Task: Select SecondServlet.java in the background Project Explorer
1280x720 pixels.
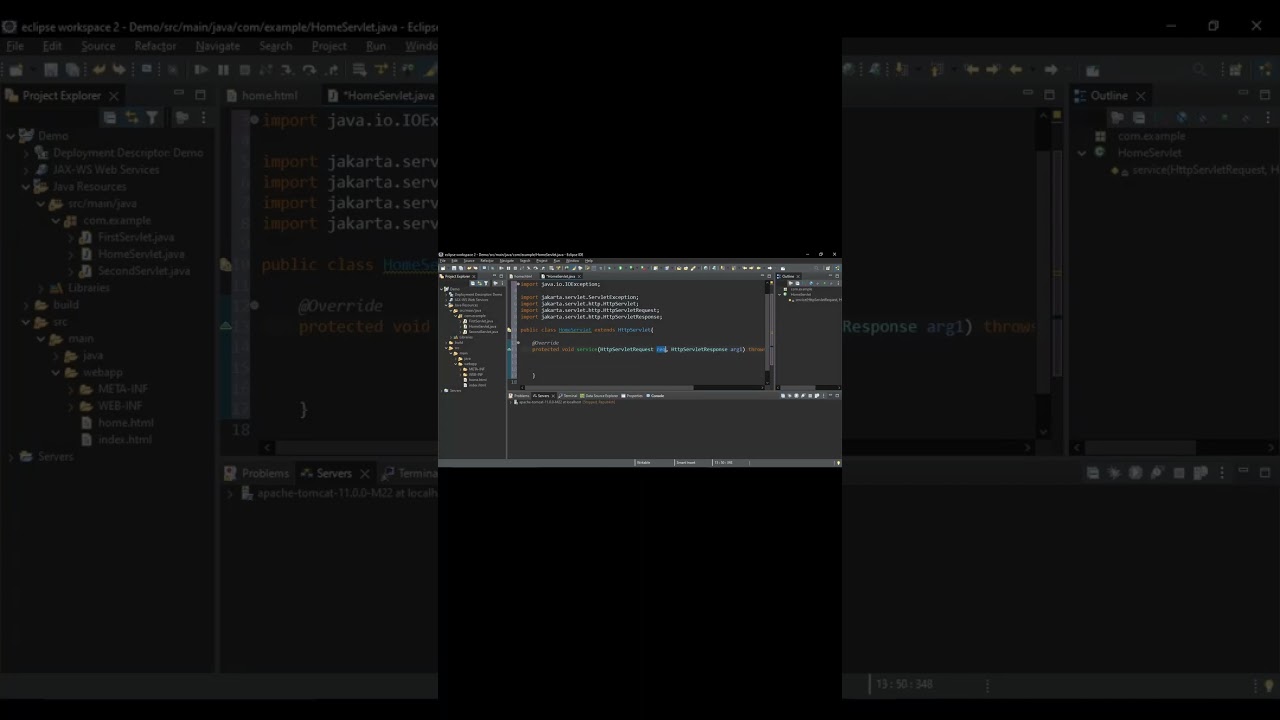Action: tap(144, 271)
